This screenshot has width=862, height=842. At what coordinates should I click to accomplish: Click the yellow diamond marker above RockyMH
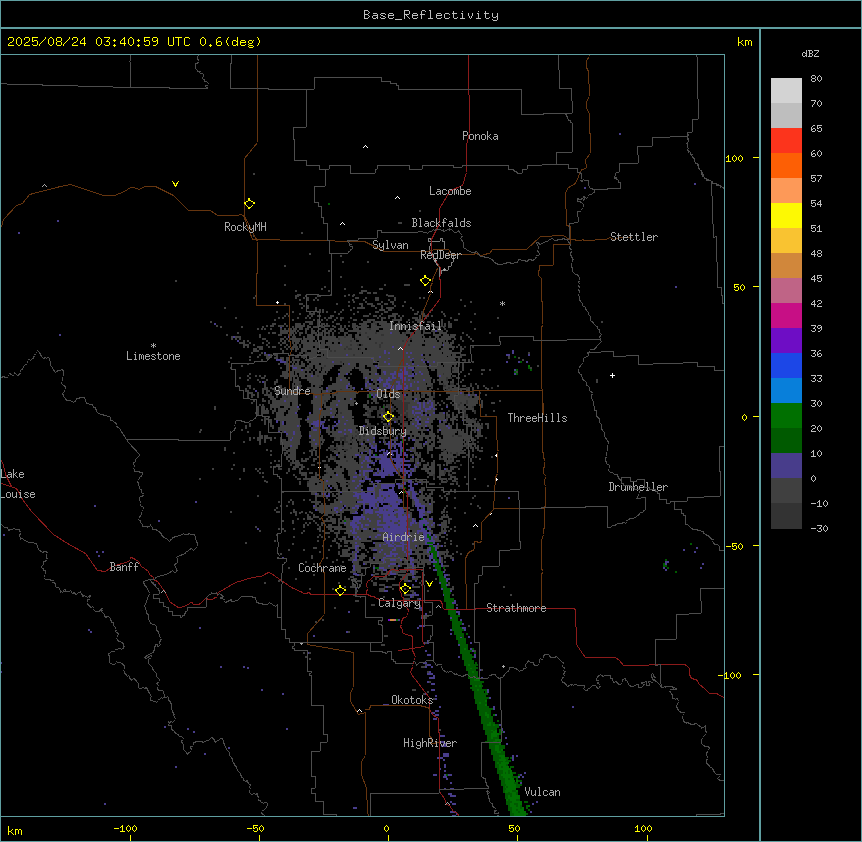[x=249, y=204]
